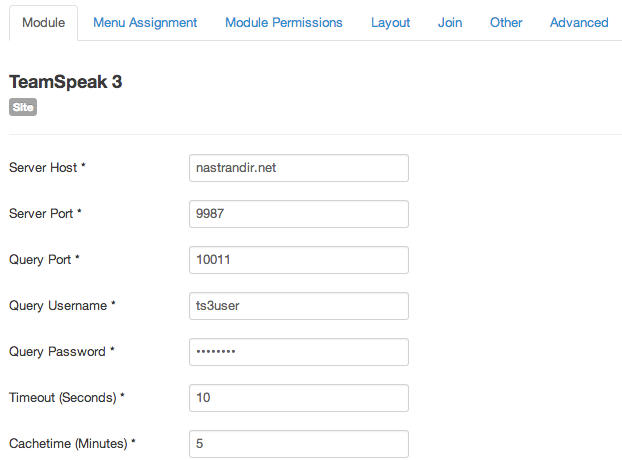Focus the Server Port field showing 9987
The width and height of the screenshot is (622, 460).
(299, 214)
